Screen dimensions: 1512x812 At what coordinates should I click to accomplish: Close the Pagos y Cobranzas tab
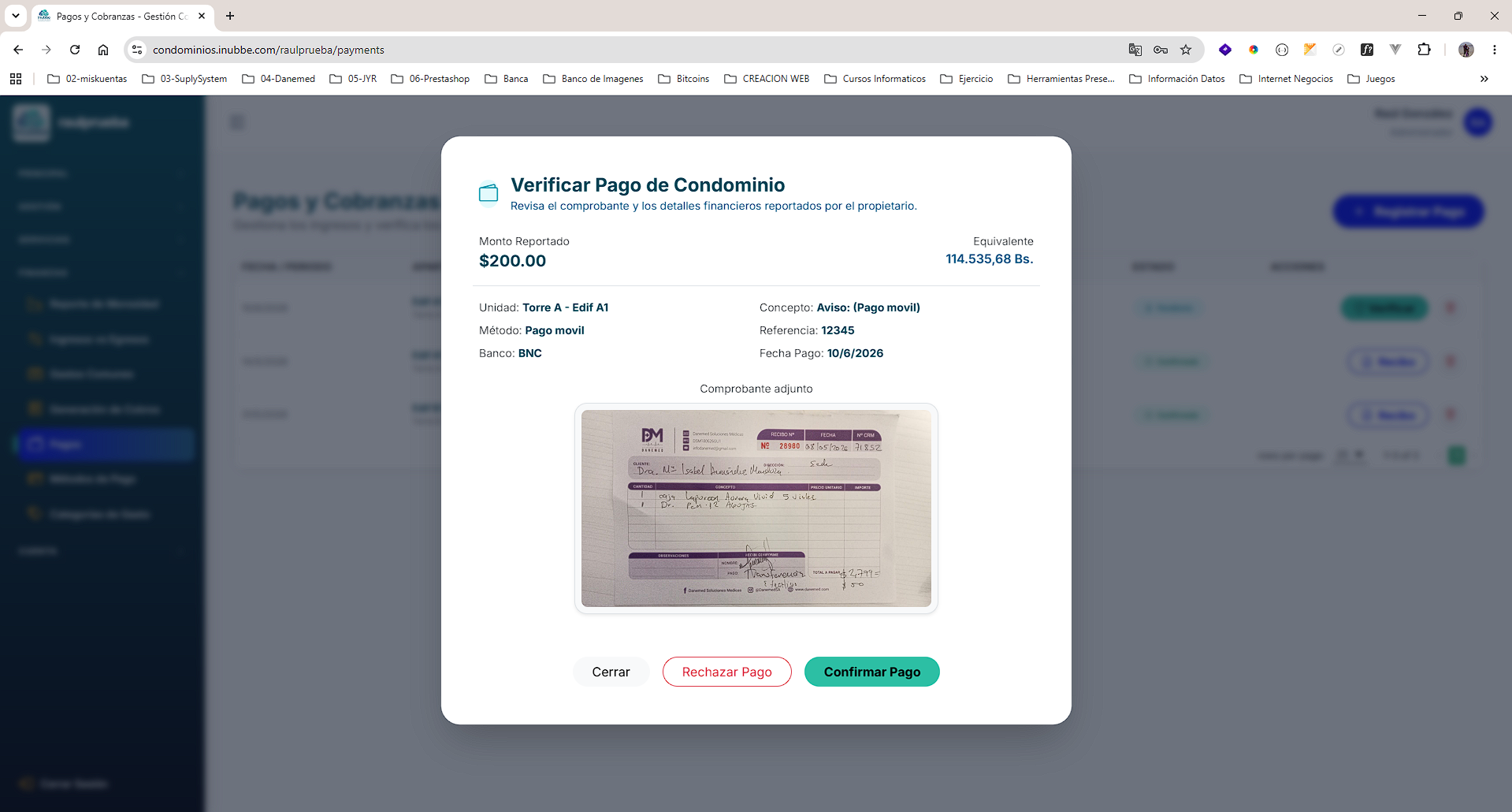(202, 16)
